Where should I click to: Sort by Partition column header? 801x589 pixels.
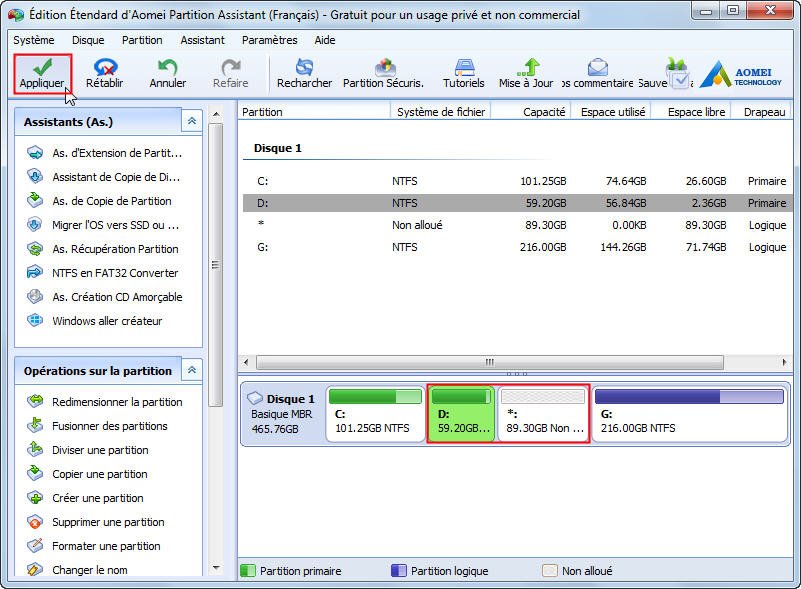click(x=314, y=112)
